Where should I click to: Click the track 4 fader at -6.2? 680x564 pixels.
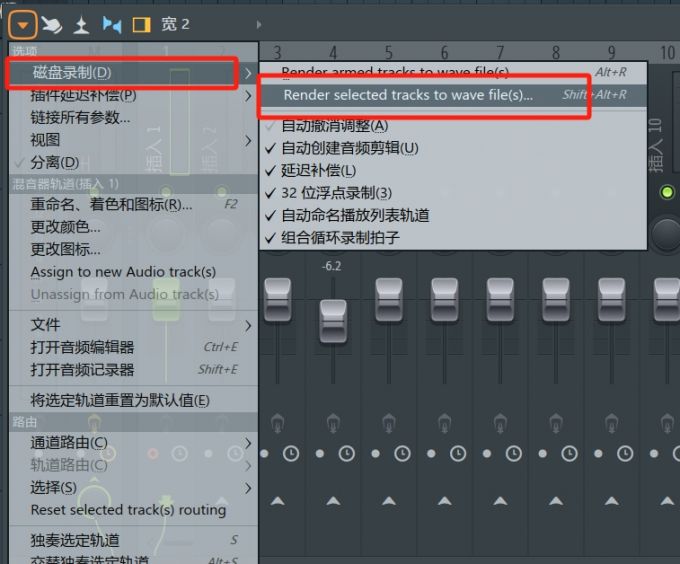(x=333, y=321)
